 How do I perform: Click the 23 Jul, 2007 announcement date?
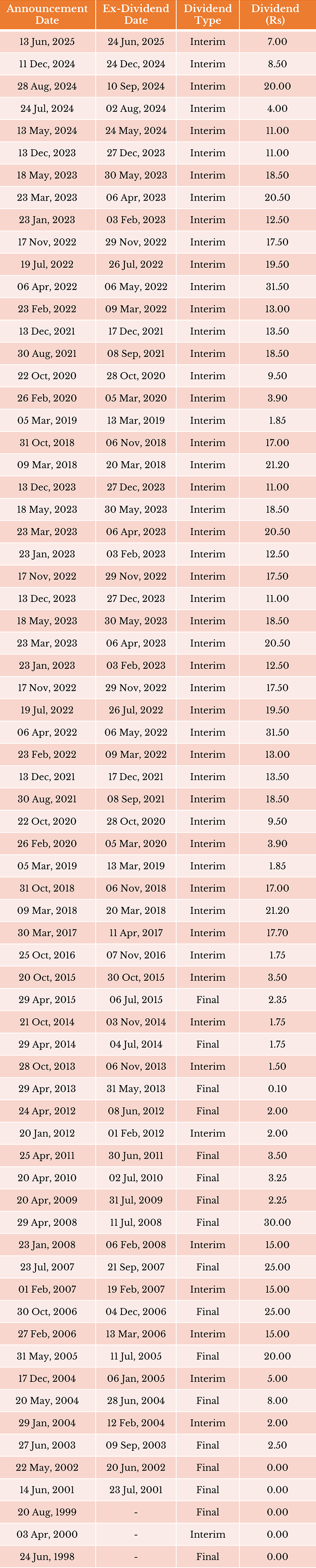tap(48, 1267)
